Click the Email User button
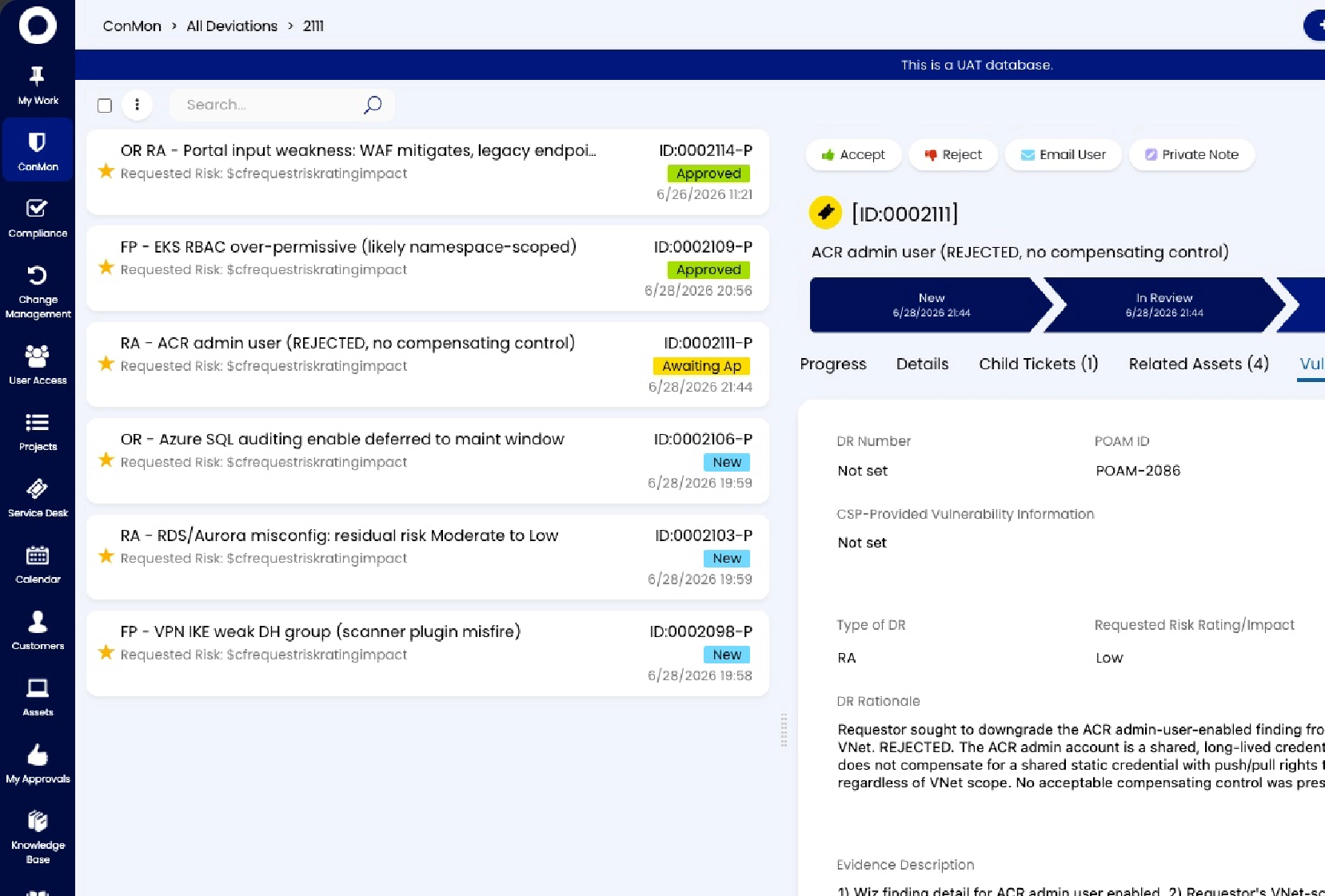 pyautogui.click(x=1064, y=154)
